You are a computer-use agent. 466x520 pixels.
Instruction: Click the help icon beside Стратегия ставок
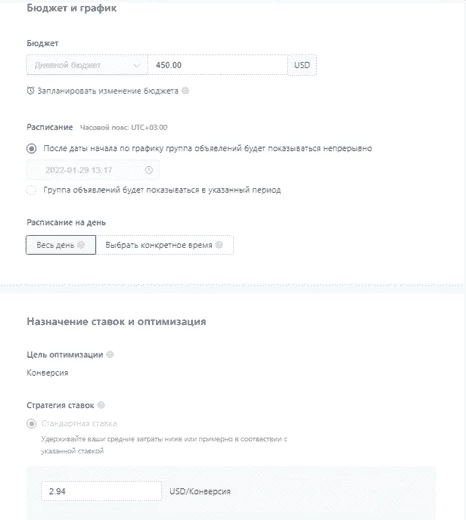[101, 405]
